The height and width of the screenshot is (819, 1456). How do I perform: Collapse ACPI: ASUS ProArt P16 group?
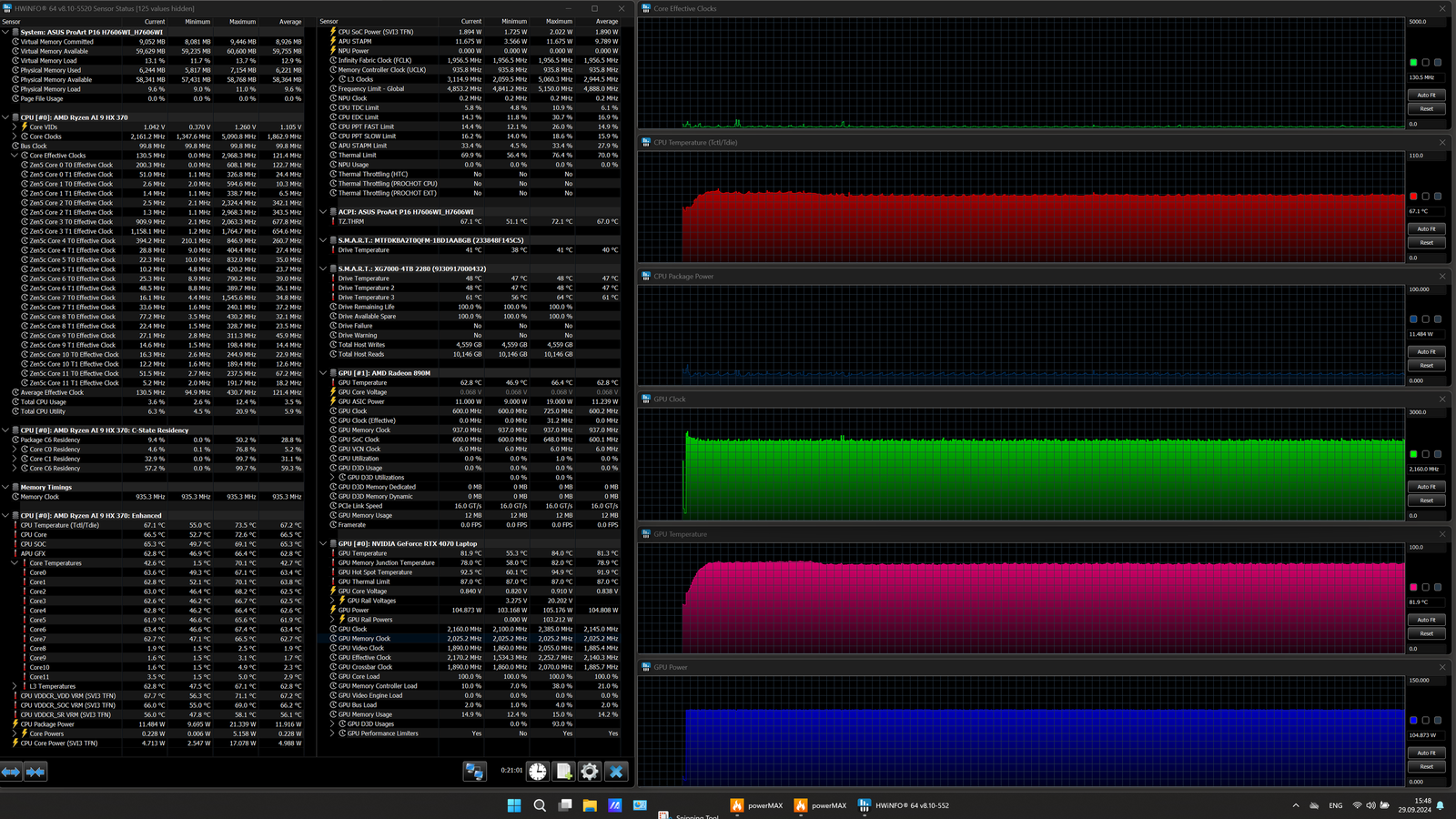point(323,212)
